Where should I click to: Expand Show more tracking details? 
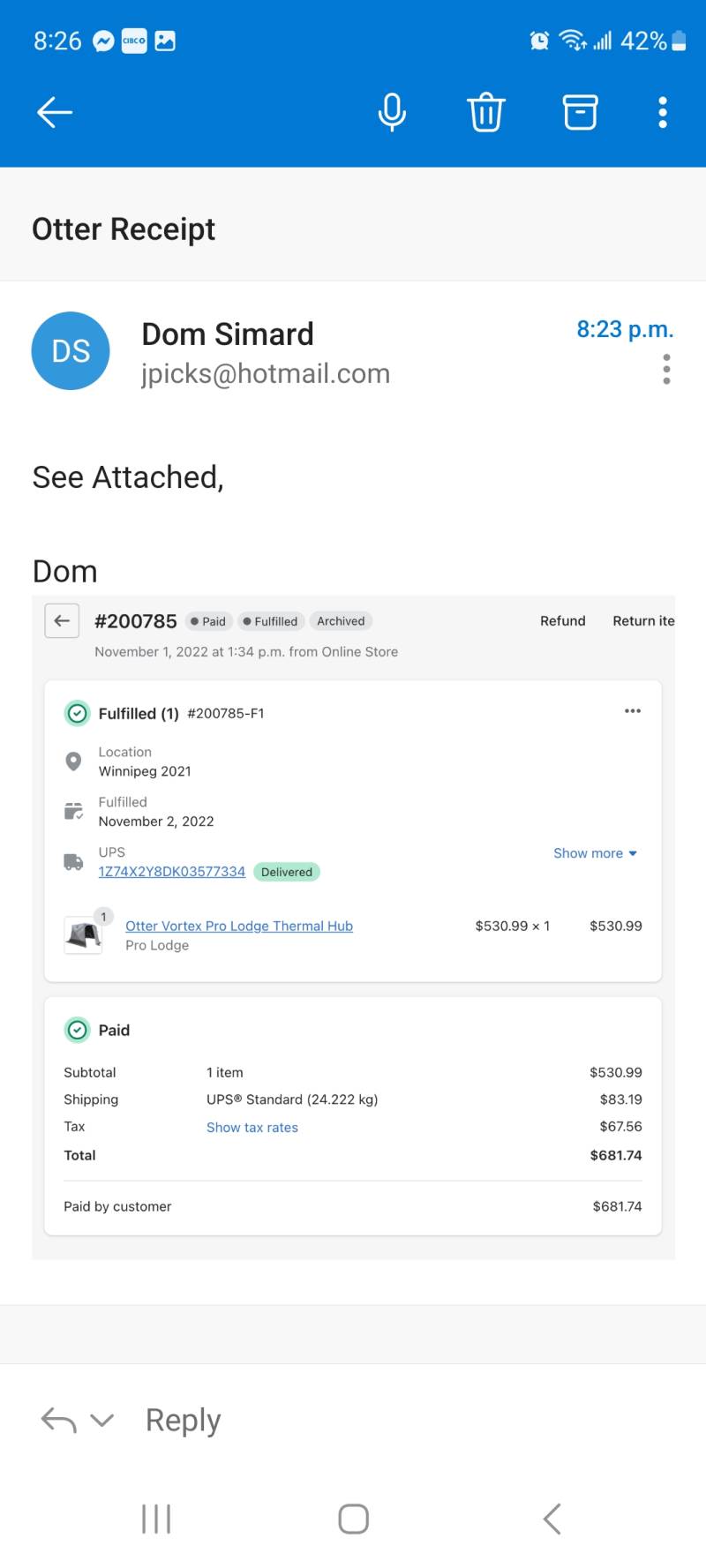click(x=595, y=853)
